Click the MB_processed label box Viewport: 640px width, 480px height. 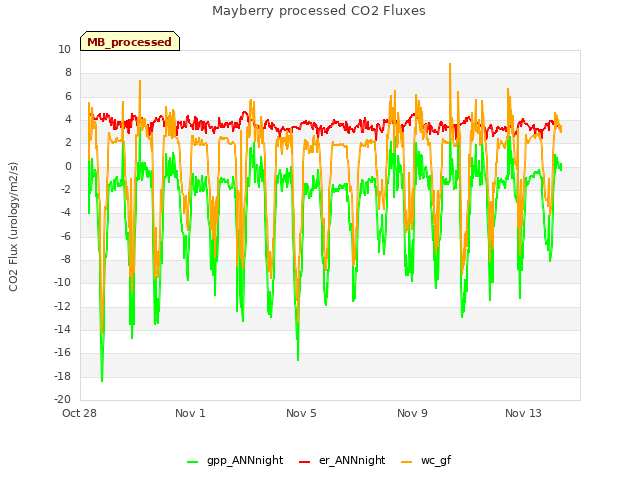tap(130, 41)
